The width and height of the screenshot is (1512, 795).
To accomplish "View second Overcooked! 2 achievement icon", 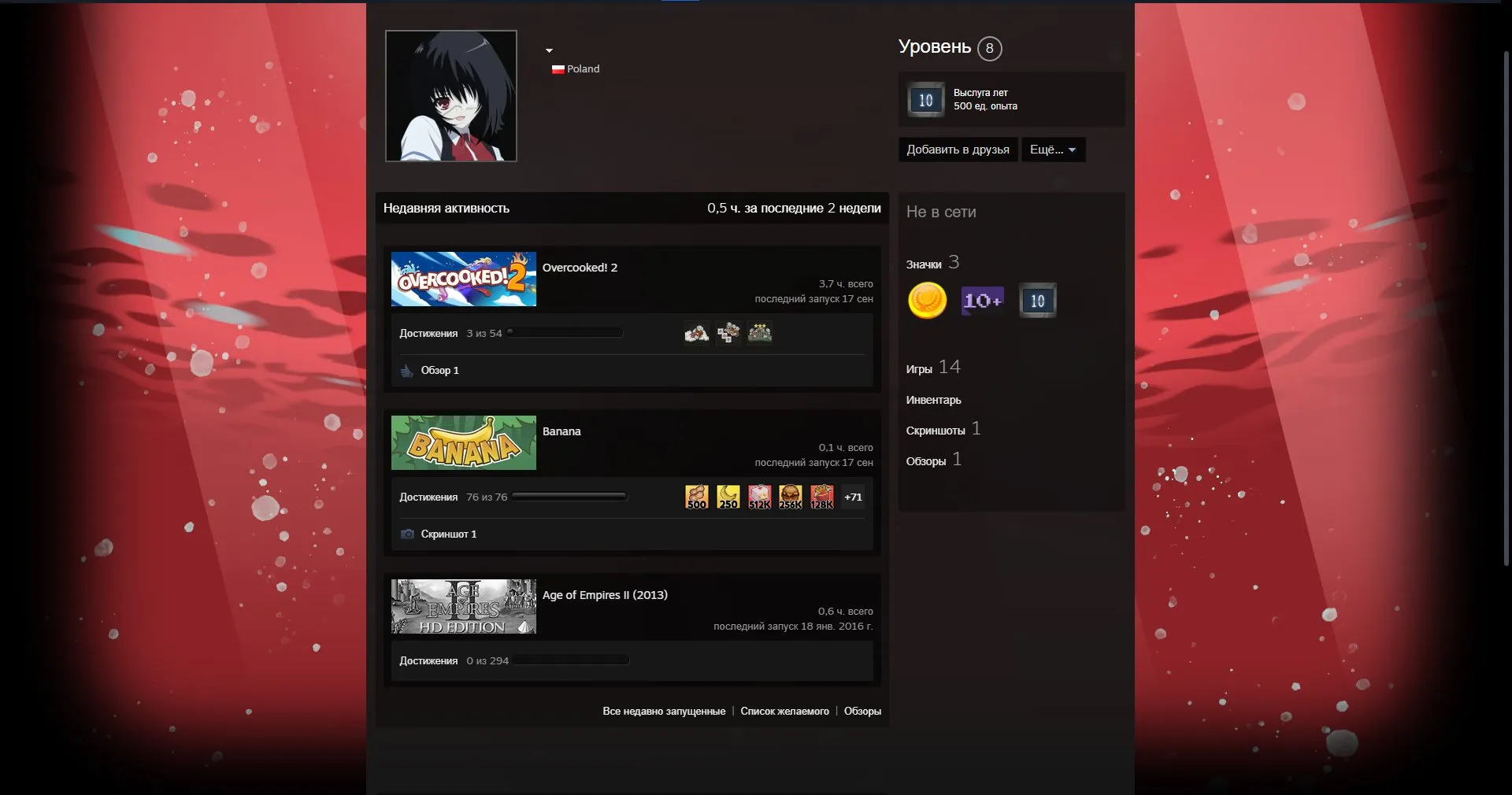I will tap(728, 333).
